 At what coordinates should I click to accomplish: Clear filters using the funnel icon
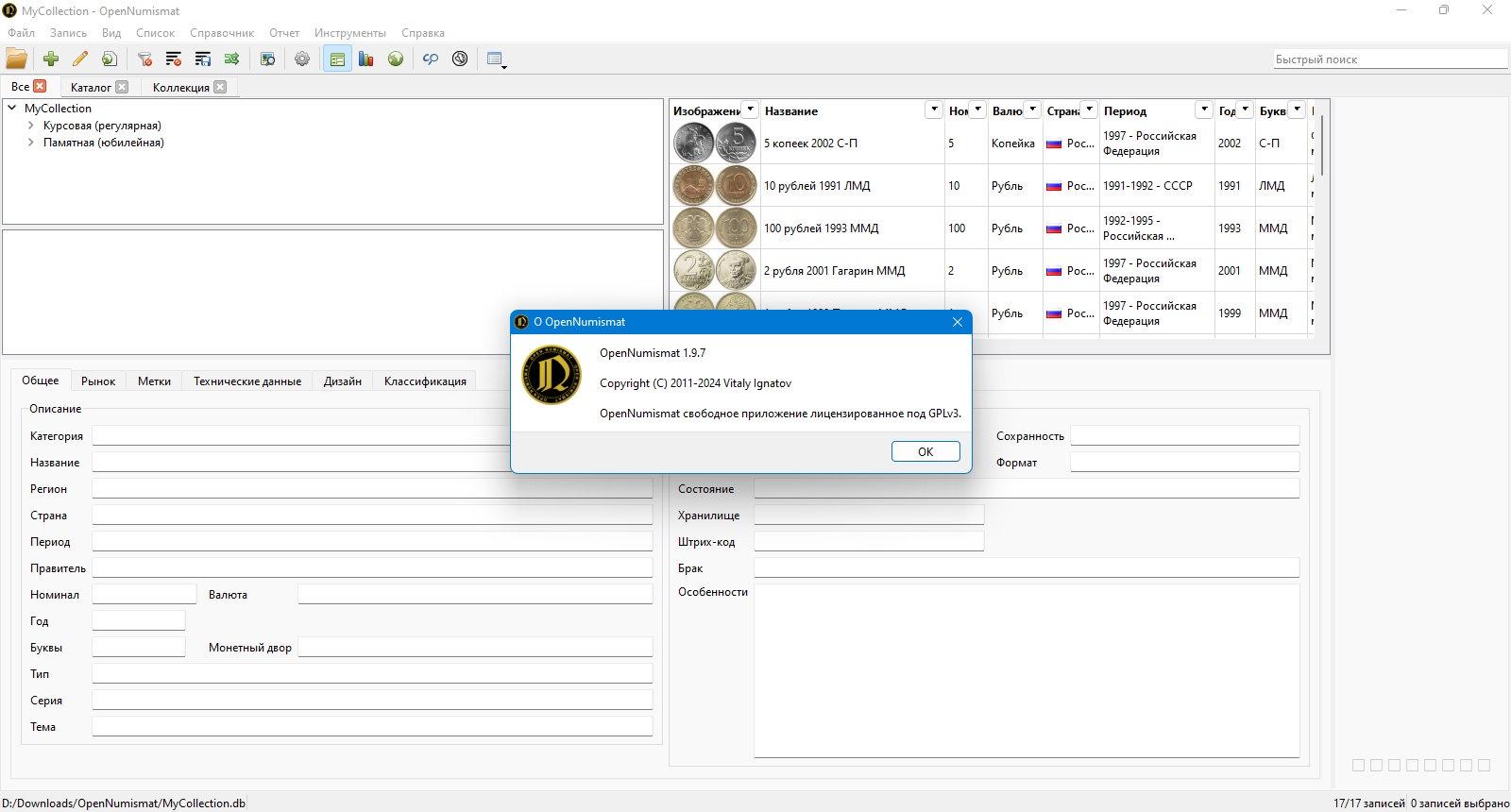pos(144,59)
